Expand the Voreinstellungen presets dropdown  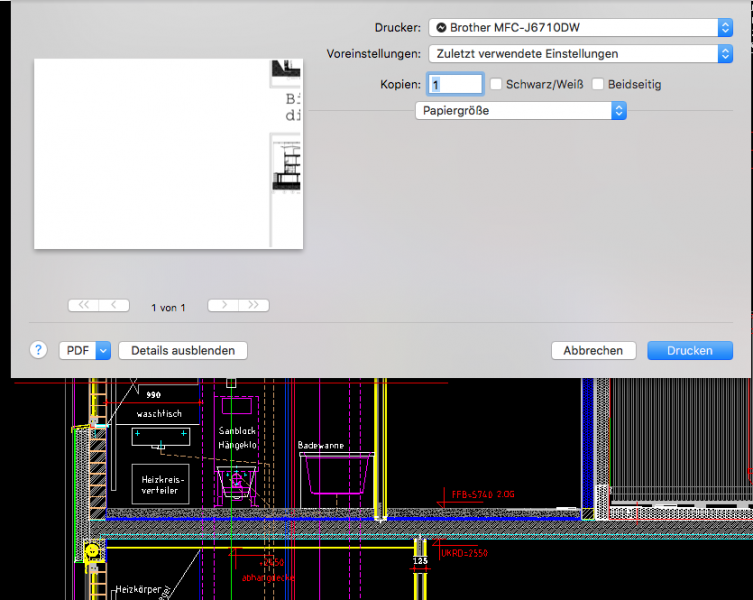pos(580,54)
